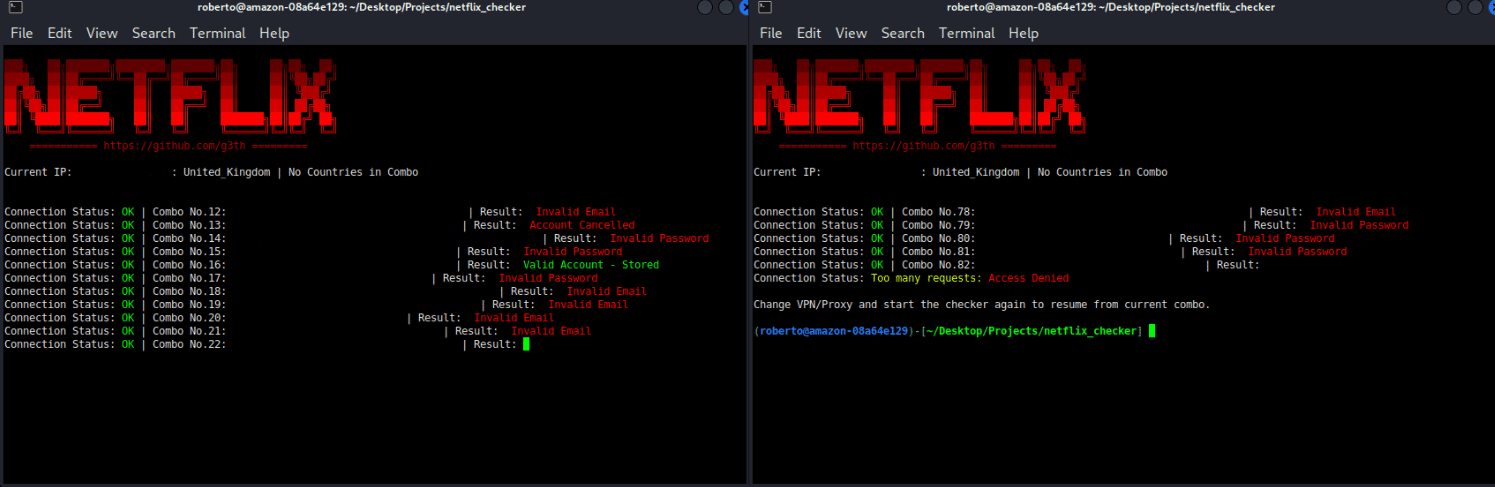Select "Combo No.22:" text in left terminal
The height and width of the screenshot is (487, 1495).
tap(189, 344)
